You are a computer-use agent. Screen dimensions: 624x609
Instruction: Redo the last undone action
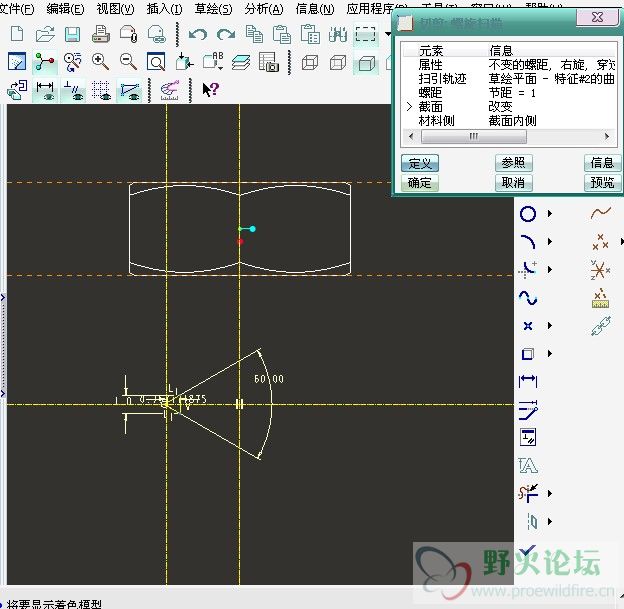pyautogui.click(x=226, y=34)
